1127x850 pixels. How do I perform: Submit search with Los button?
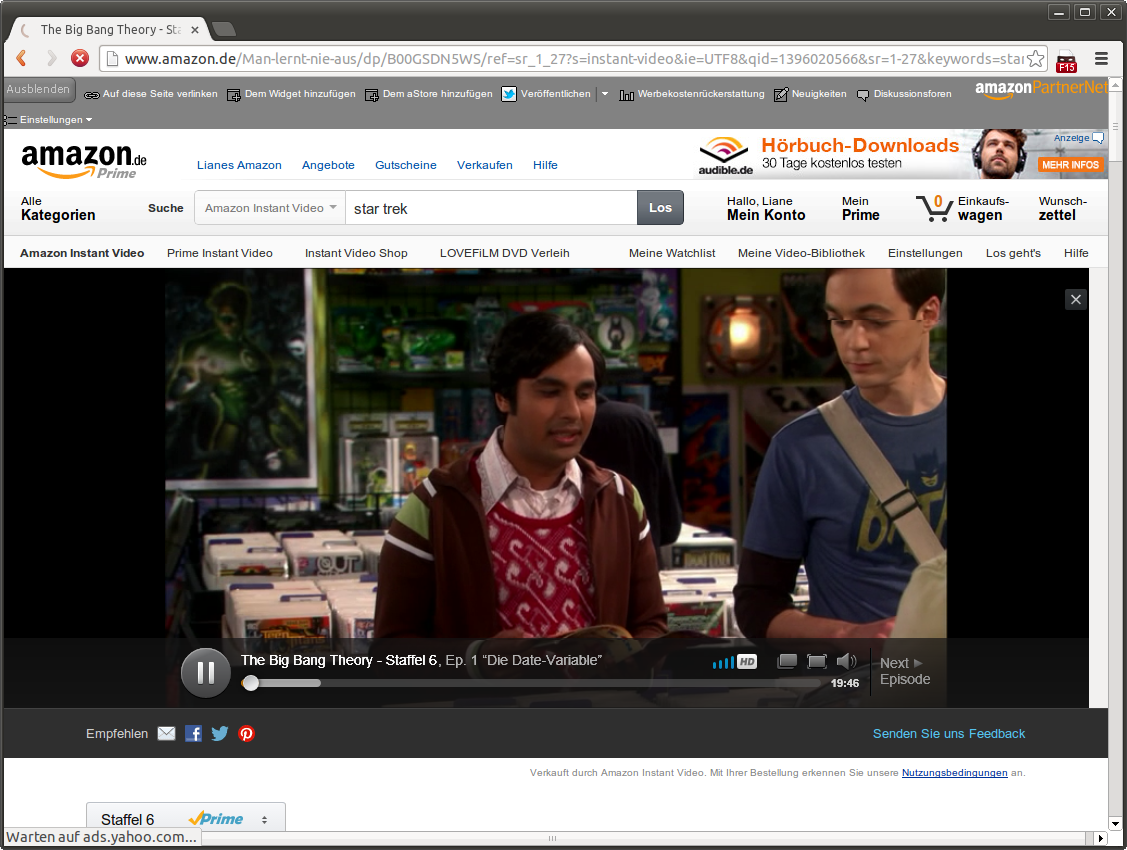click(660, 208)
